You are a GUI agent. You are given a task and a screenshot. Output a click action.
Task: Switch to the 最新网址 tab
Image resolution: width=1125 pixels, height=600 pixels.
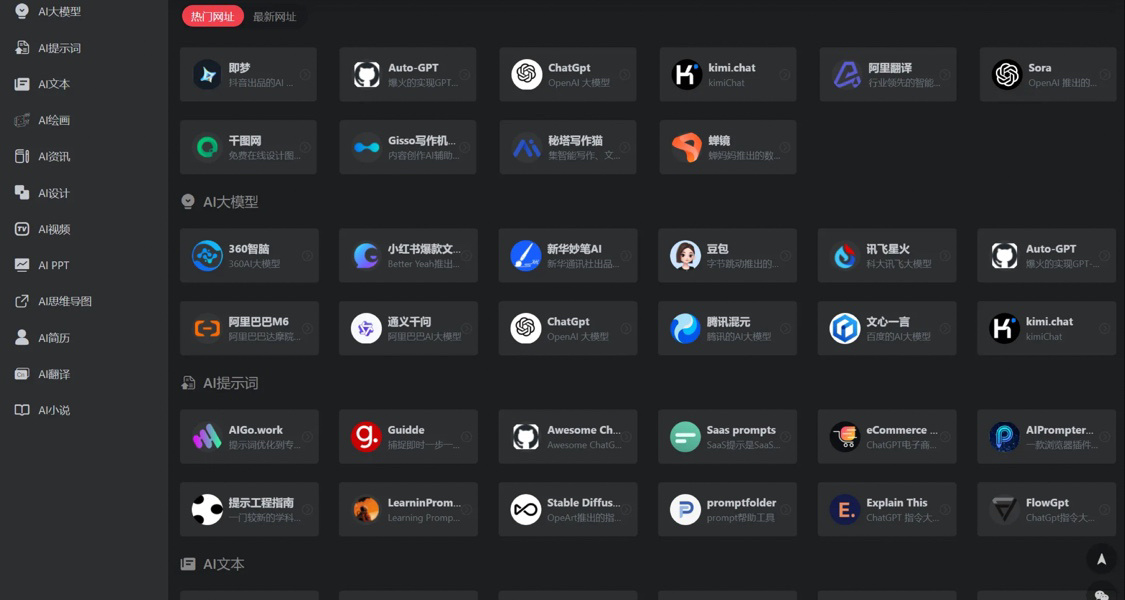click(x=275, y=17)
